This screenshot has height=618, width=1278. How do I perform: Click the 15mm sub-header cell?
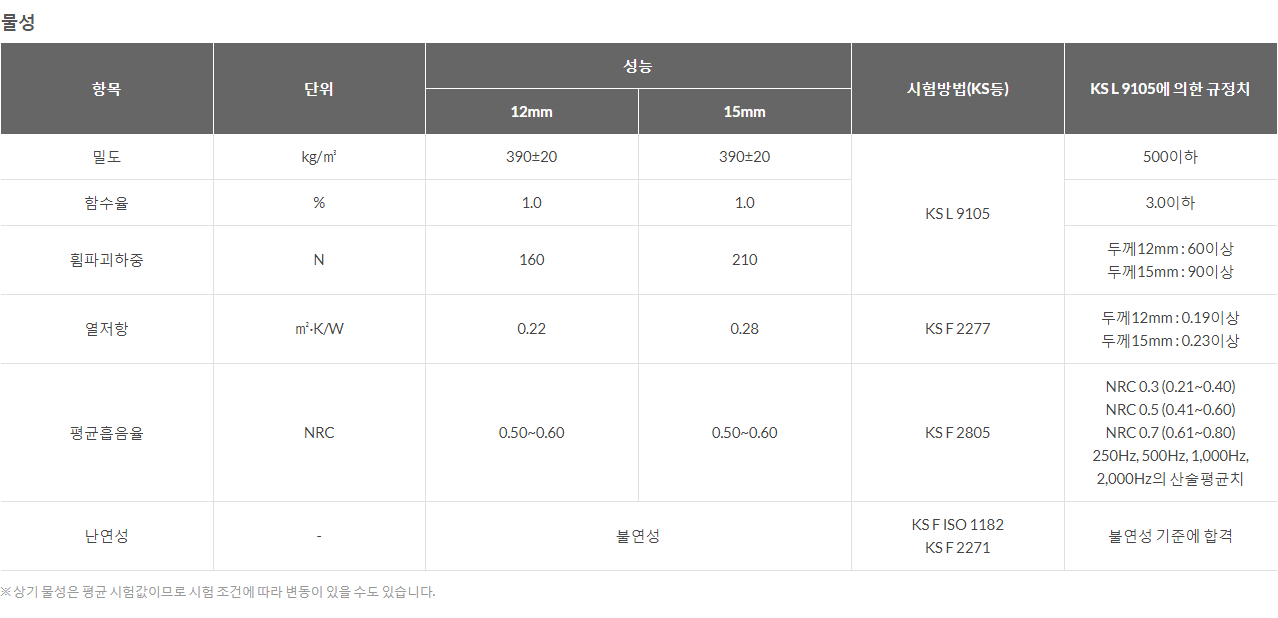(x=744, y=112)
